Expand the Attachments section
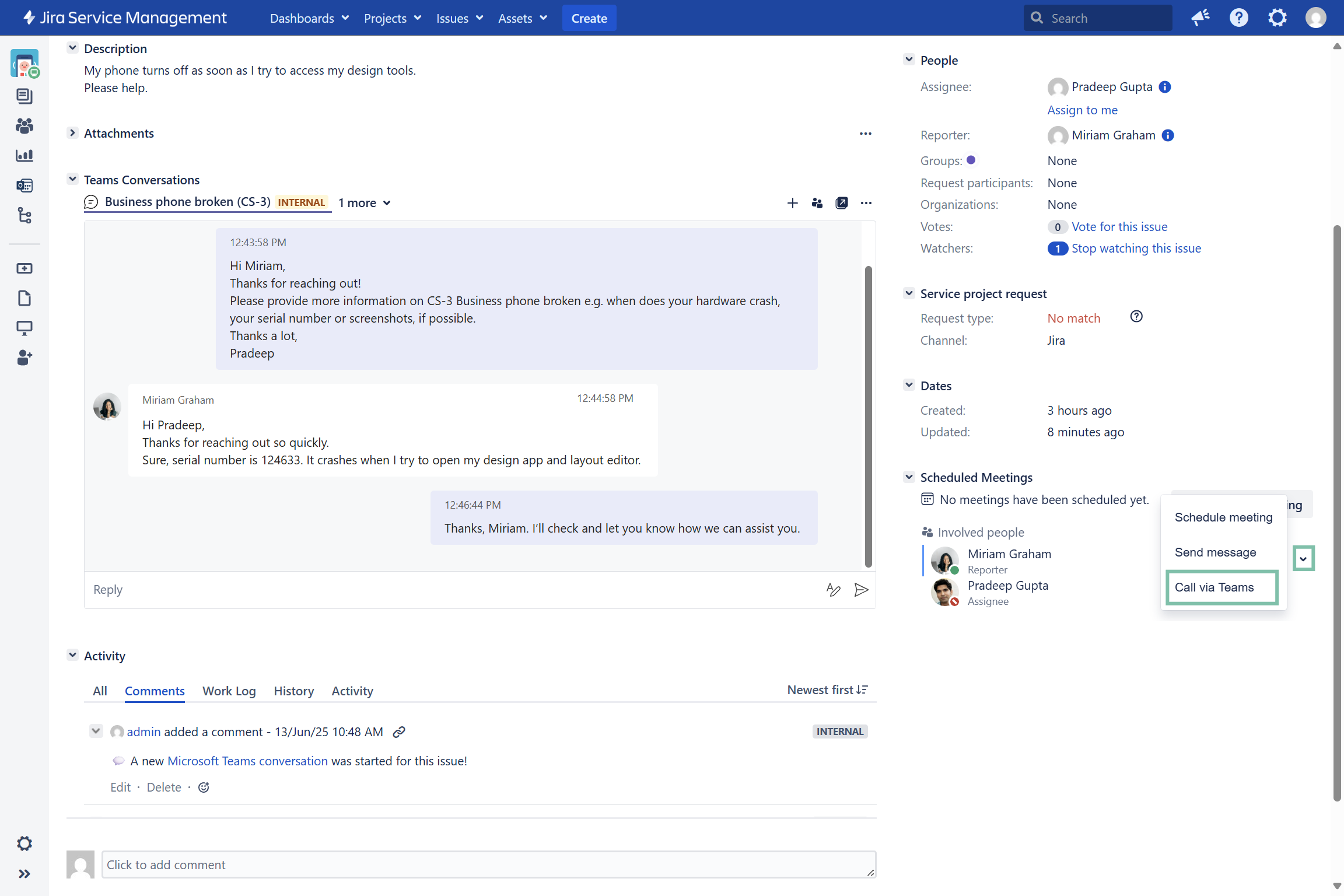1344x896 pixels. click(72, 133)
